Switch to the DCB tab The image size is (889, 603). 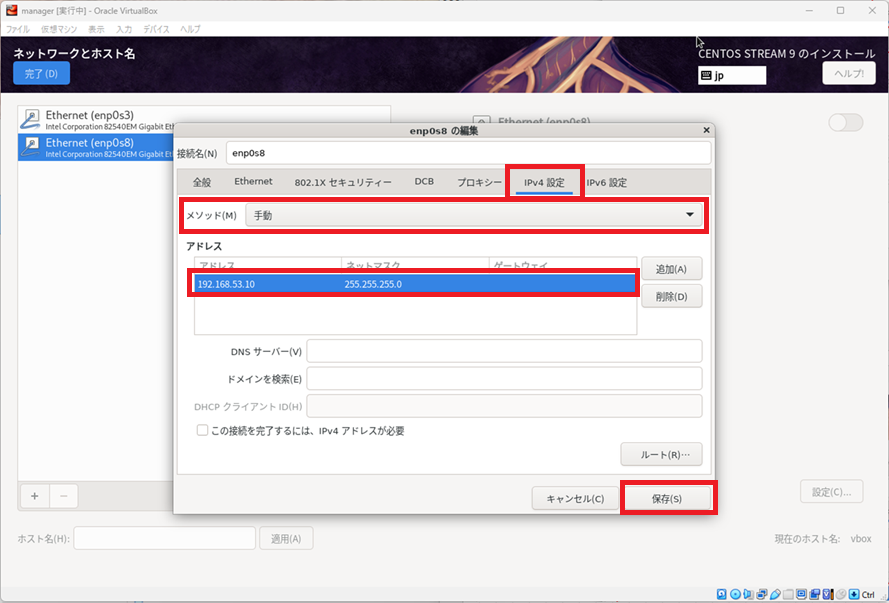point(424,181)
